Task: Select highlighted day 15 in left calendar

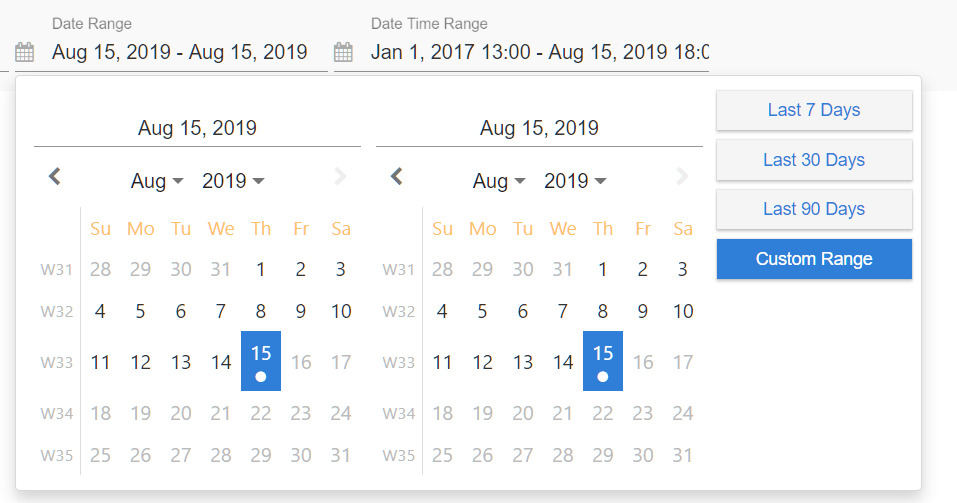Action: [x=261, y=361]
